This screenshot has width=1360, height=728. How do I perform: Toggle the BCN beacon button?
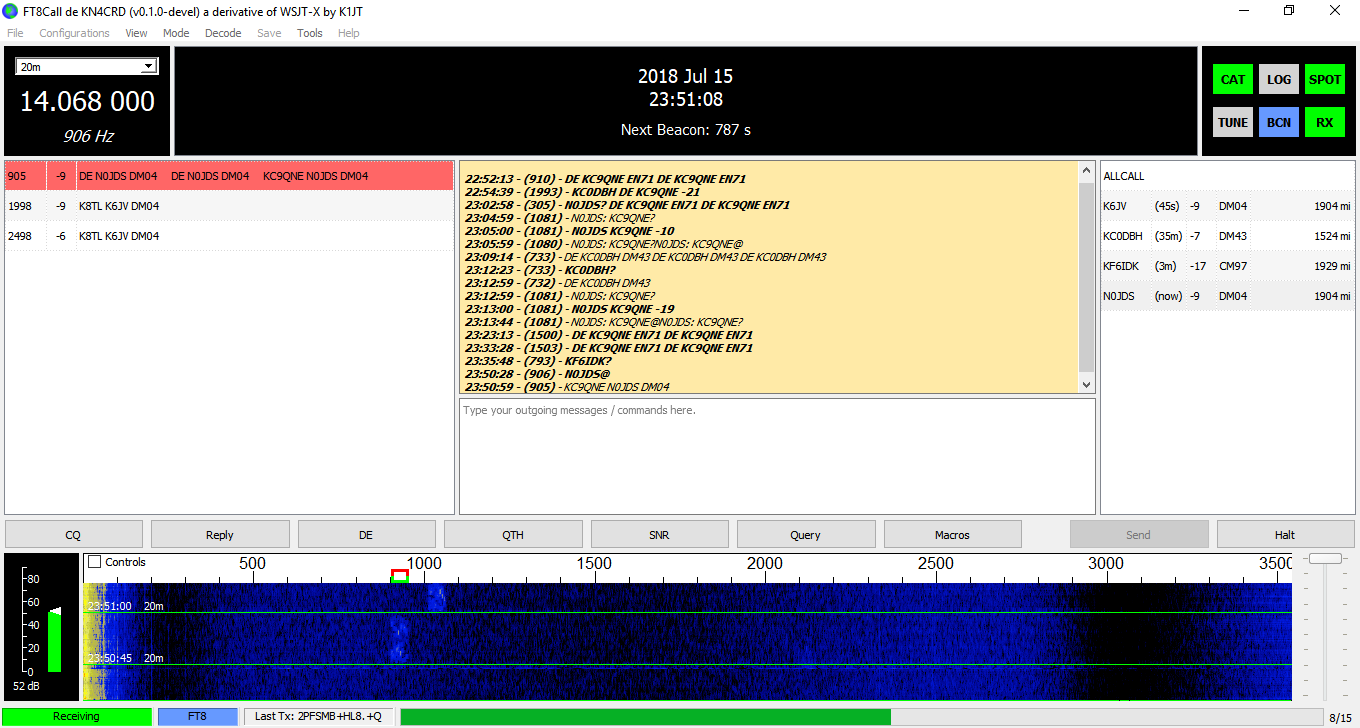1279,122
